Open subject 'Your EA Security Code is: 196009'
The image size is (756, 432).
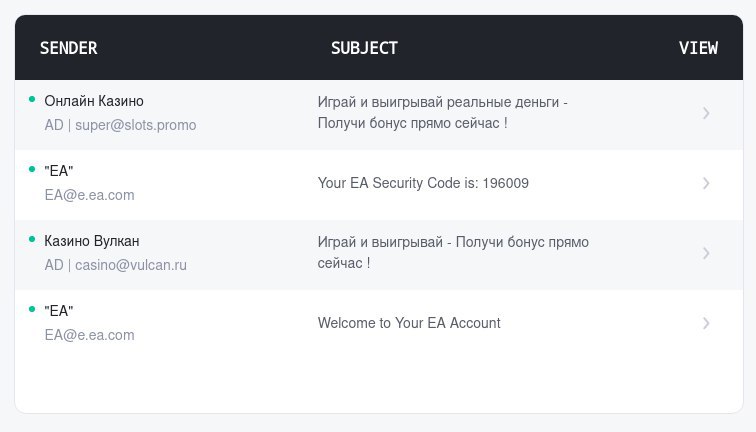[x=423, y=183]
